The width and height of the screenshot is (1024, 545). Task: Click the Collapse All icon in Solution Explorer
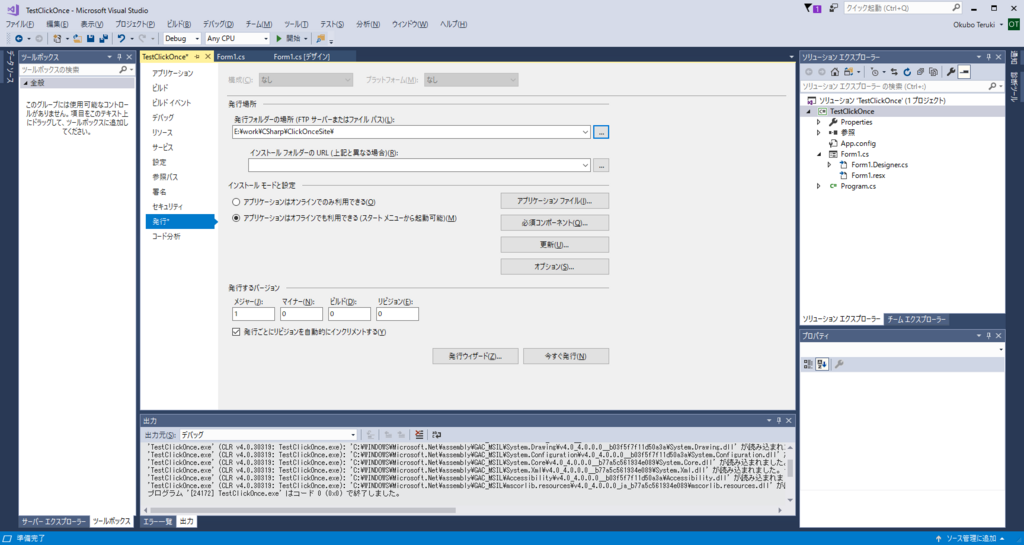920,72
